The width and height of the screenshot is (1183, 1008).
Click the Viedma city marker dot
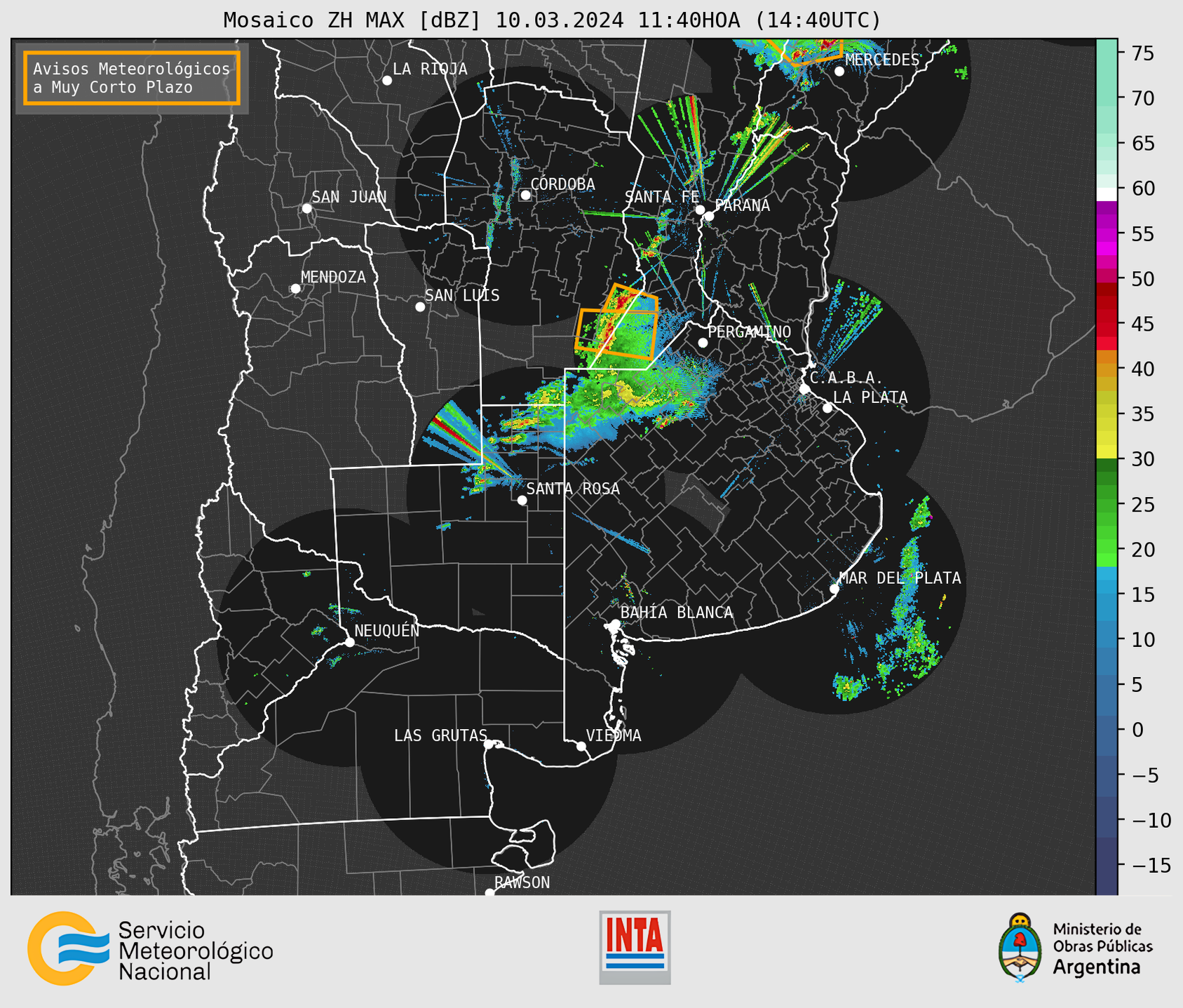coord(581,746)
